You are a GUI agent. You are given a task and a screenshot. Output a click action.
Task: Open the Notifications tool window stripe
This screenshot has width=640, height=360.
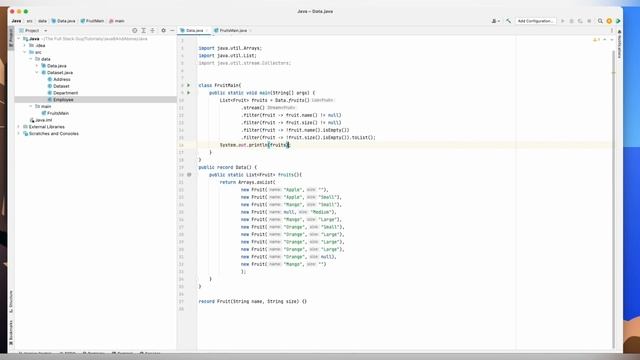[x=619, y=44]
